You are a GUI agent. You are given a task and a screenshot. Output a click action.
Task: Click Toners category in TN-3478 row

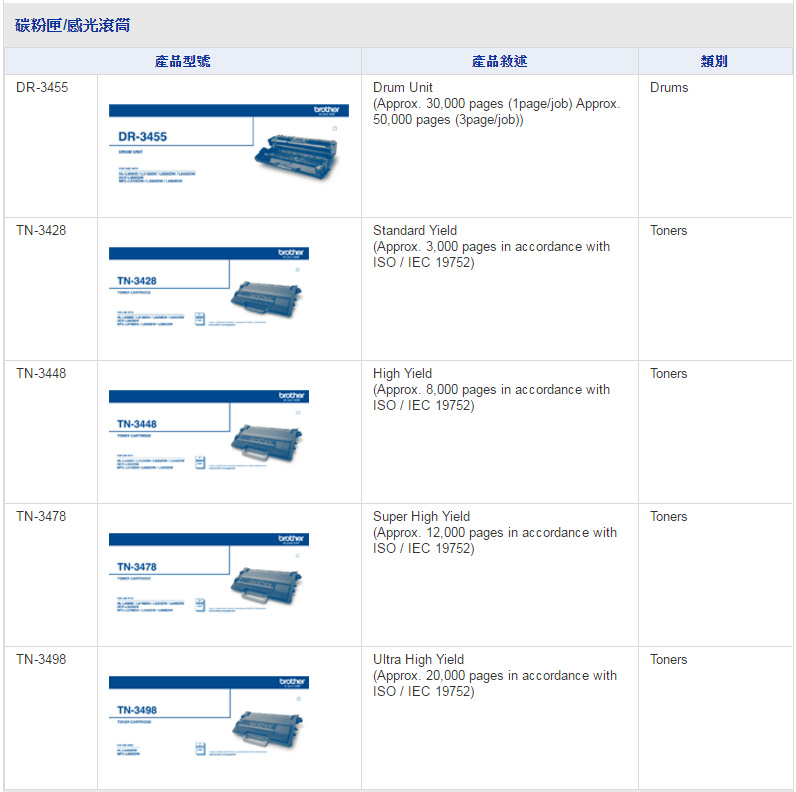pos(669,516)
